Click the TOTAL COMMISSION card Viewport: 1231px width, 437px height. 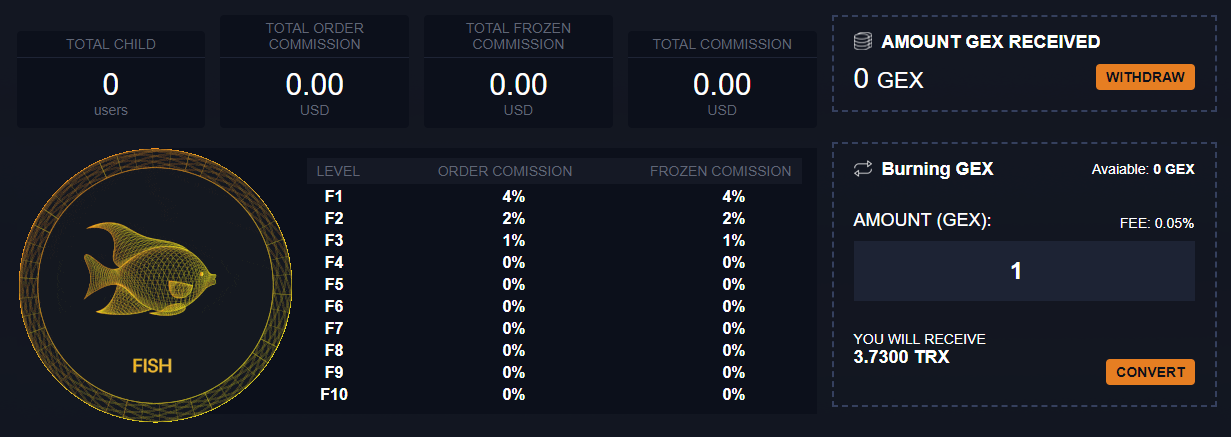click(x=722, y=79)
